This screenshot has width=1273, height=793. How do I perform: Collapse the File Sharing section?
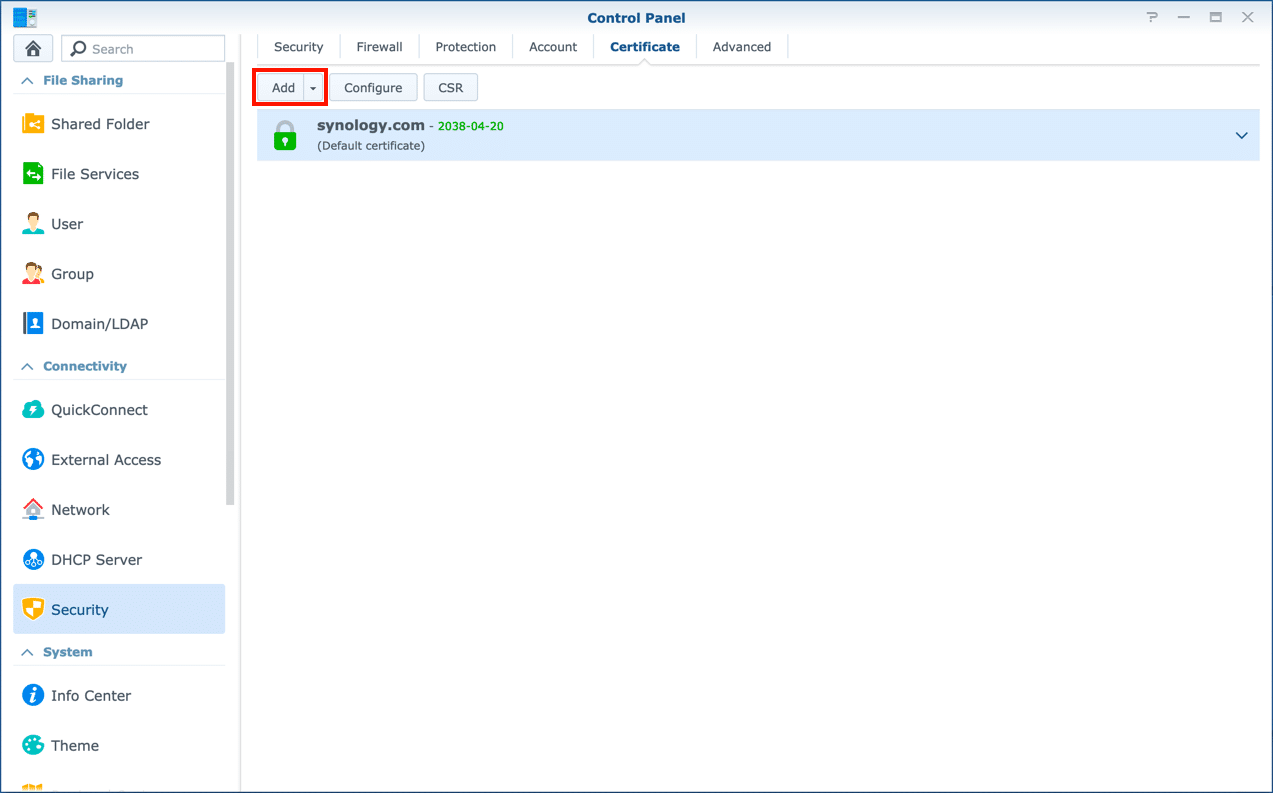[27, 81]
